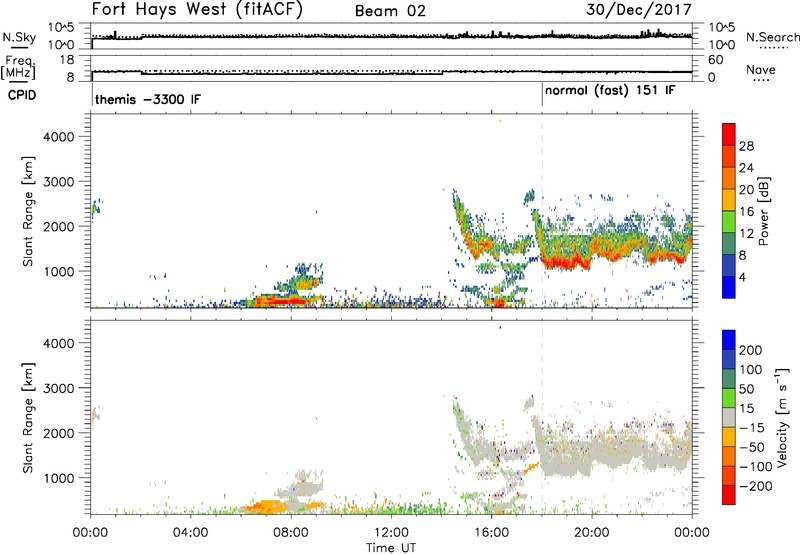Click the '12:00' time axis label
This screenshot has height=554, width=800.
[391, 533]
